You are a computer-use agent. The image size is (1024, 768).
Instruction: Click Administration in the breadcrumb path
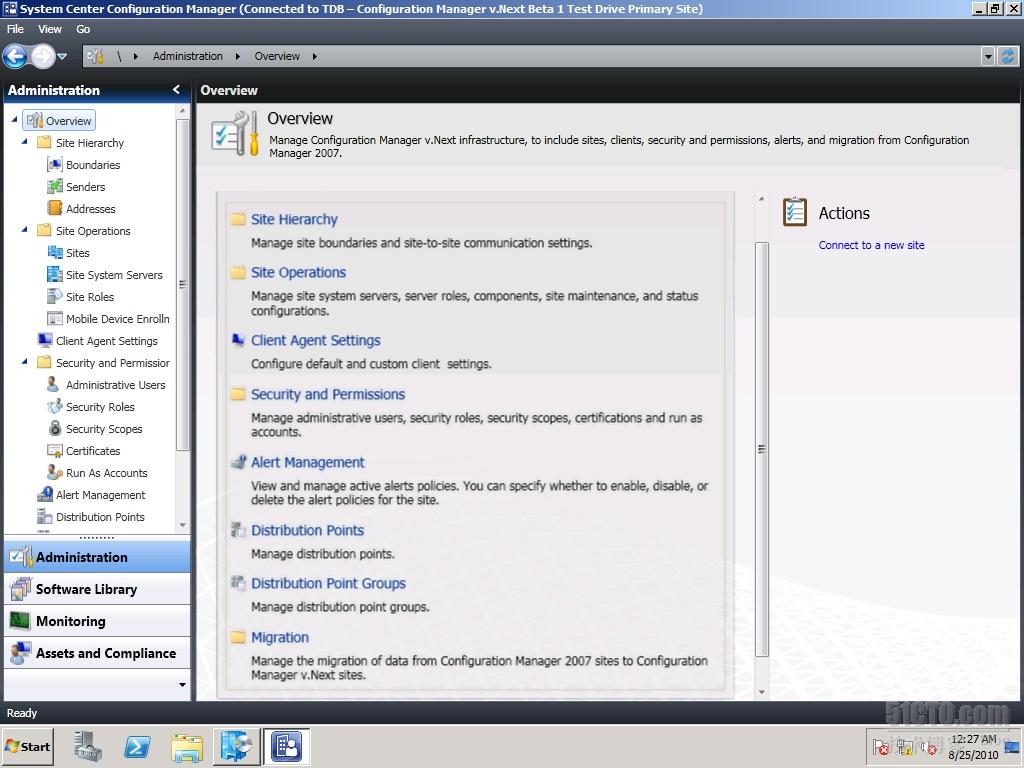[x=187, y=56]
